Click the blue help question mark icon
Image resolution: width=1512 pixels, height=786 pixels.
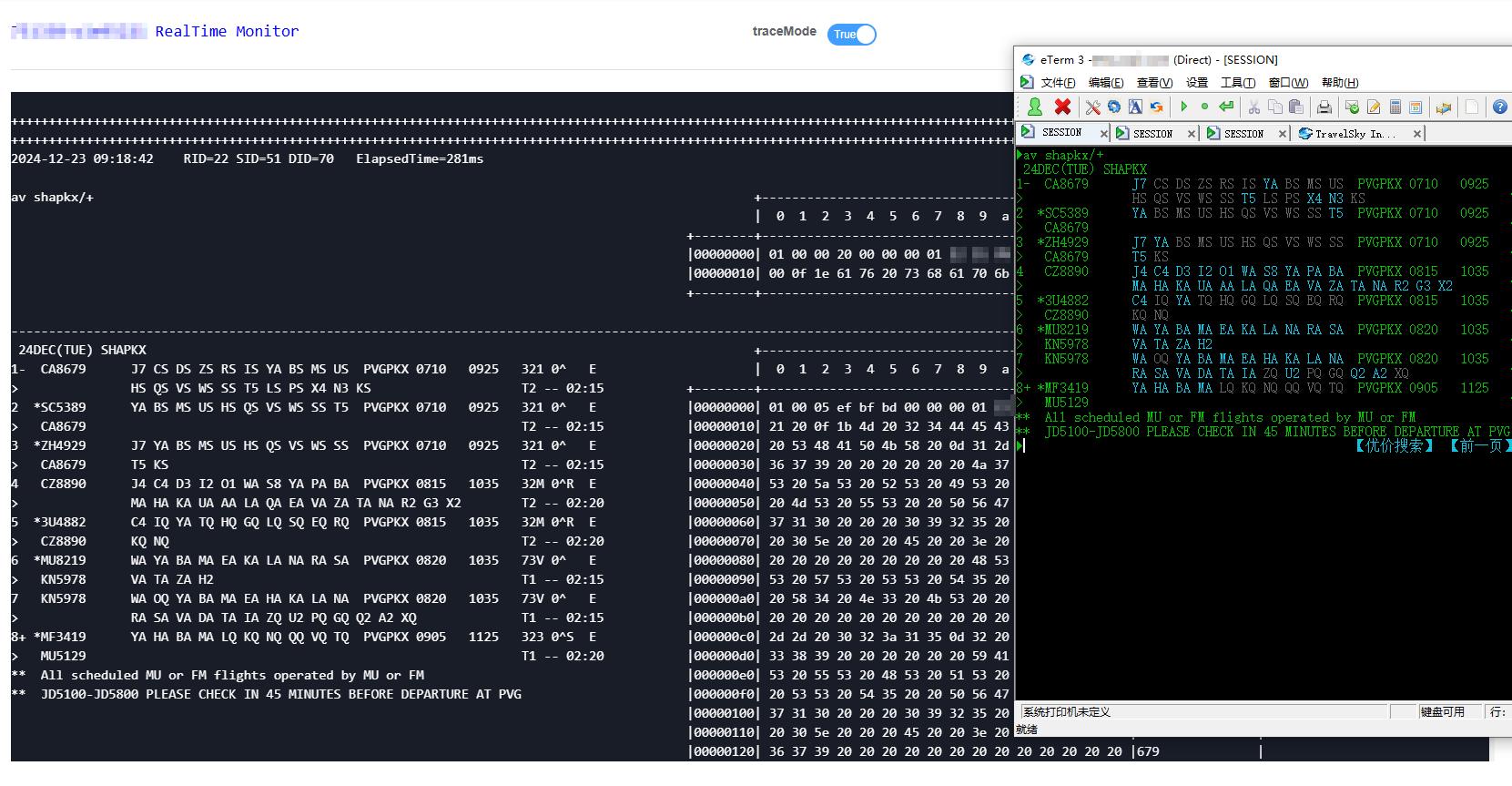click(1500, 107)
